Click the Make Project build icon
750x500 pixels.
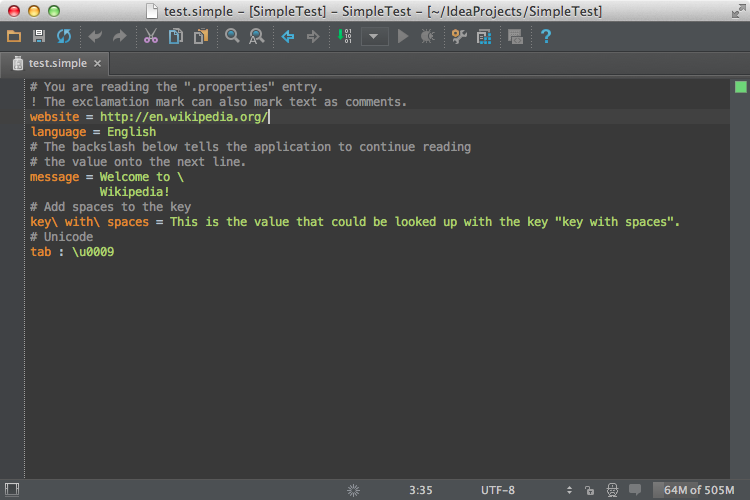point(345,37)
